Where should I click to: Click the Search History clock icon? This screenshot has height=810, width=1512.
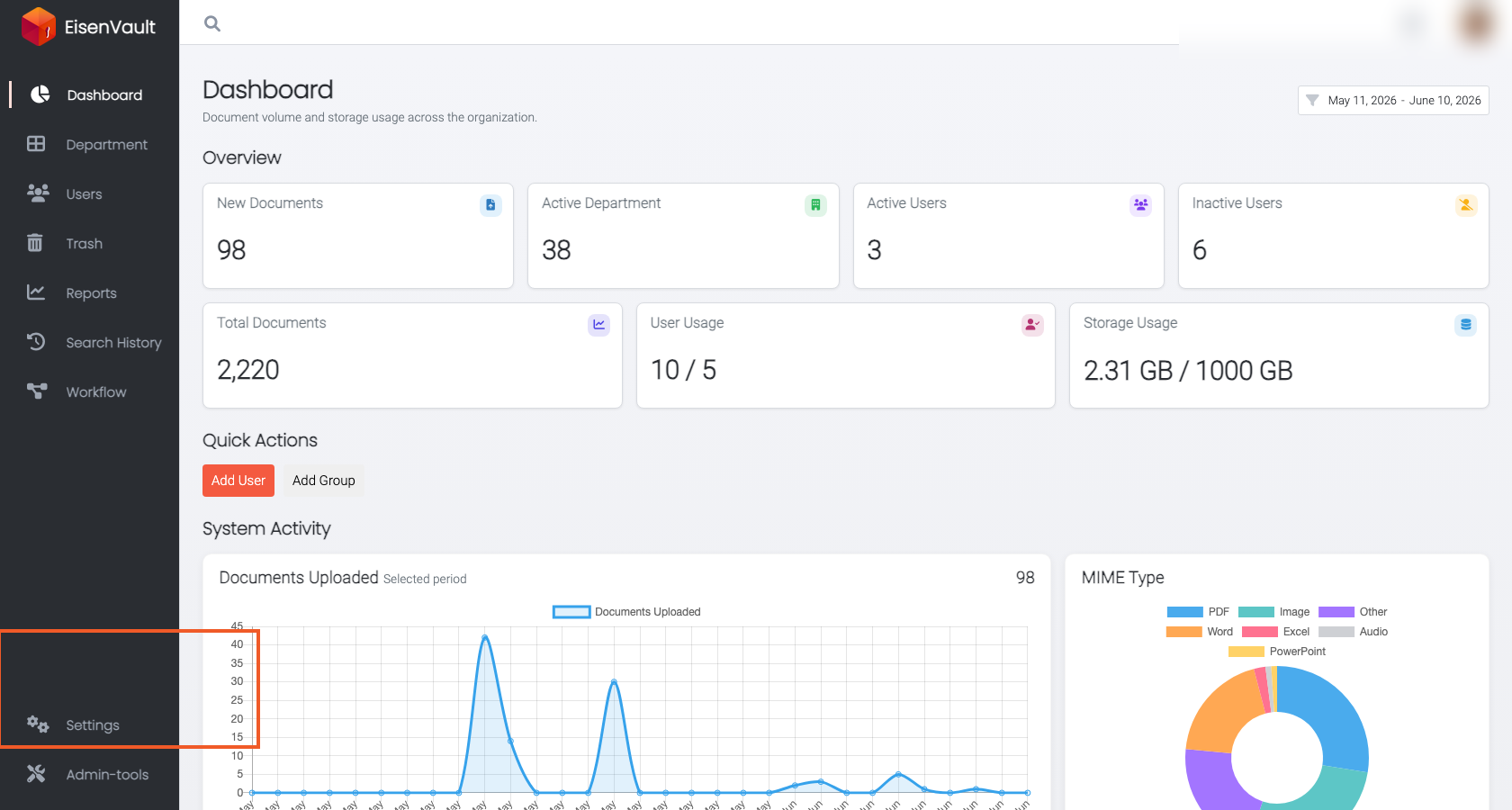36,342
